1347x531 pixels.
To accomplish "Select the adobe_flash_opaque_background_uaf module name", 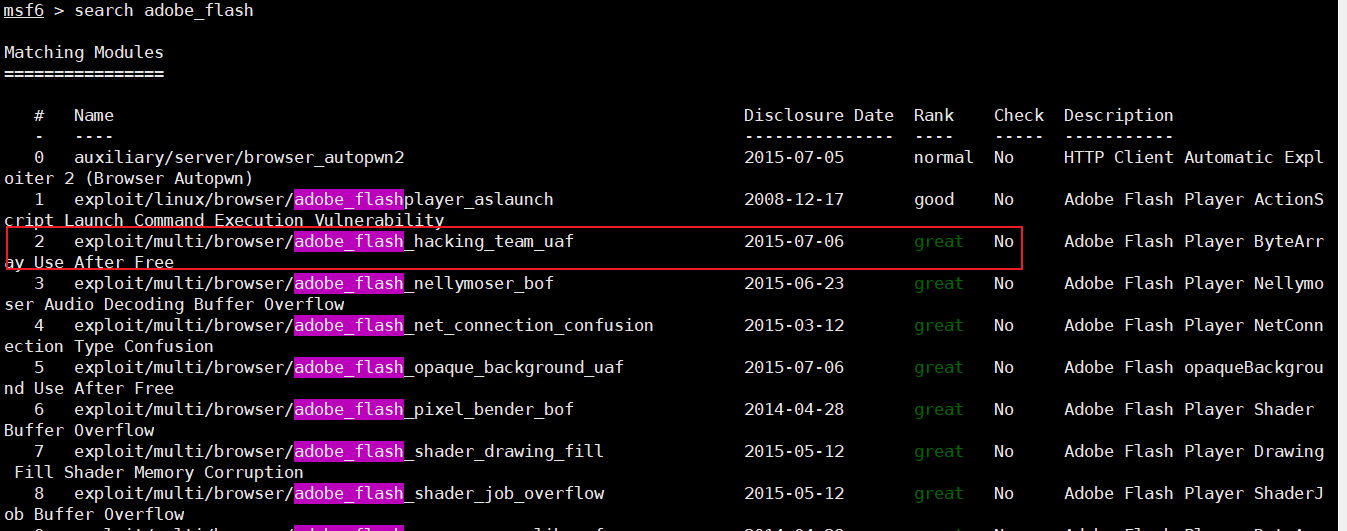I will (x=349, y=367).
